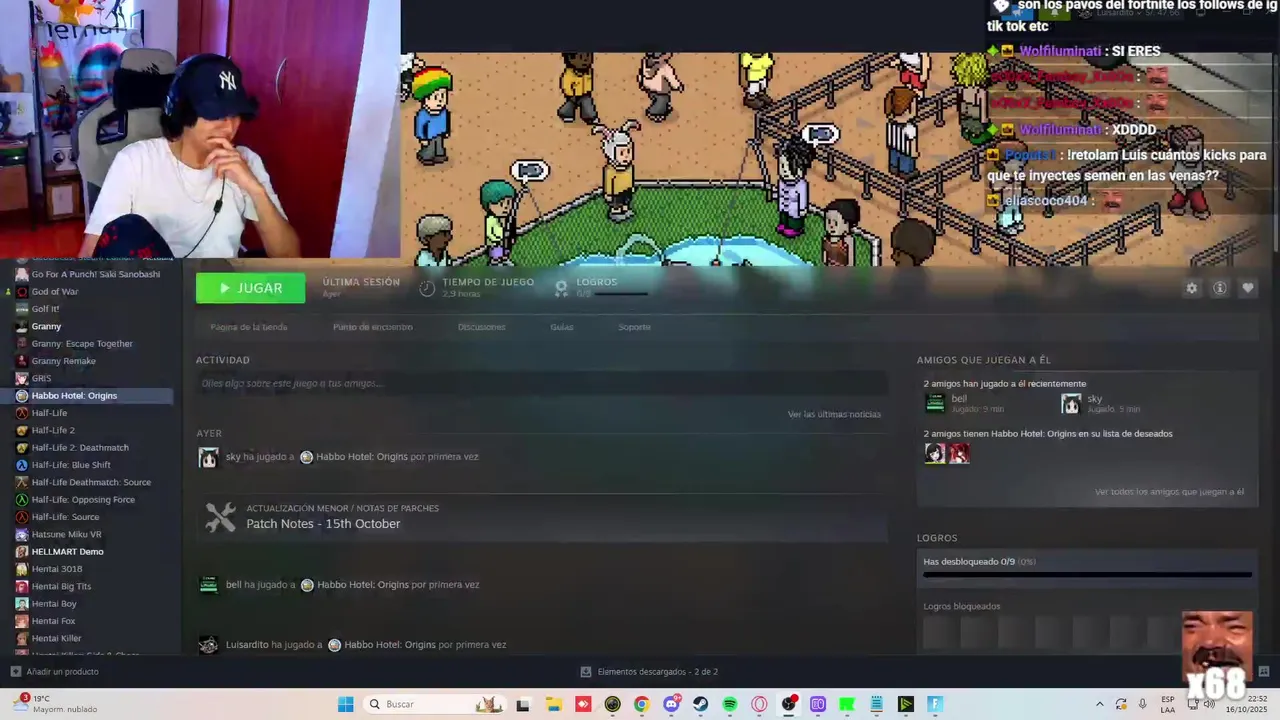The image size is (1280, 720).
Task: Click sky friend entry in recent players
Action: click(x=1100, y=403)
